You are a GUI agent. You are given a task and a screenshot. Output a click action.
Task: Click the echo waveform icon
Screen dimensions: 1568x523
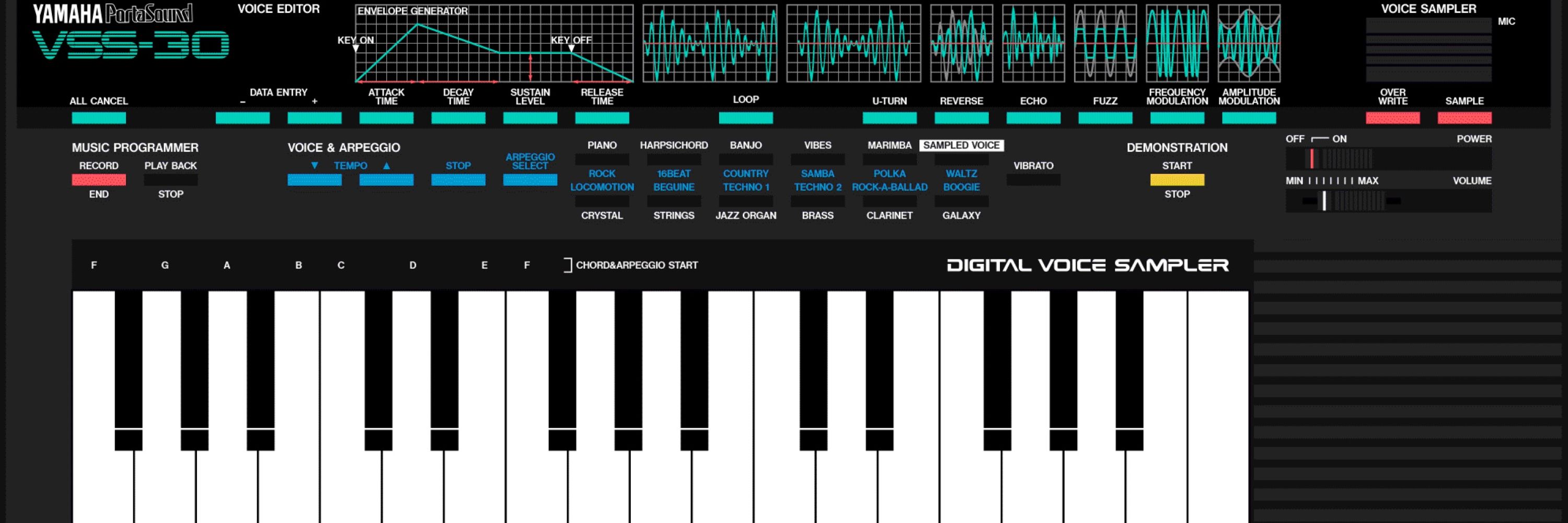click(x=1033, y=43)
